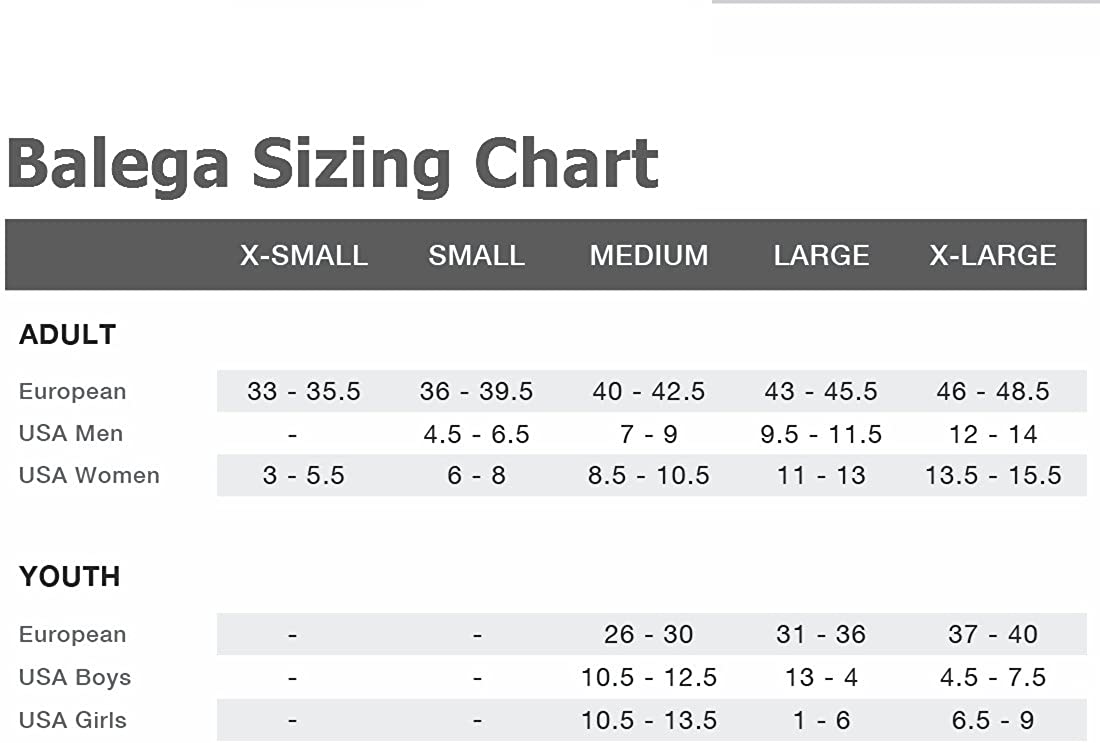Click the X-LARGE column header

993,256
